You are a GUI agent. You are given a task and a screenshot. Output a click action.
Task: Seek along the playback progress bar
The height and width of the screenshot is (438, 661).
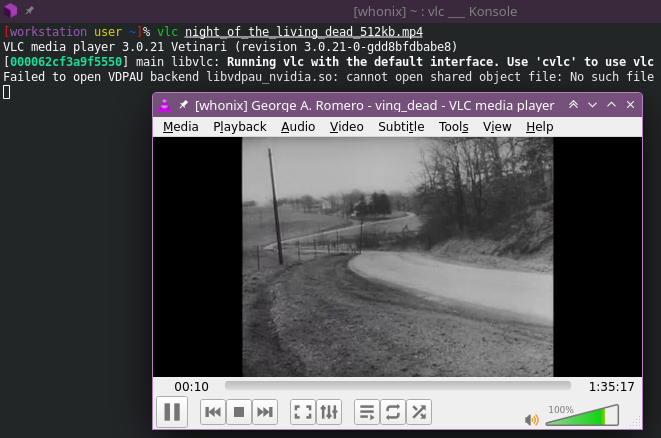(398, 386)
